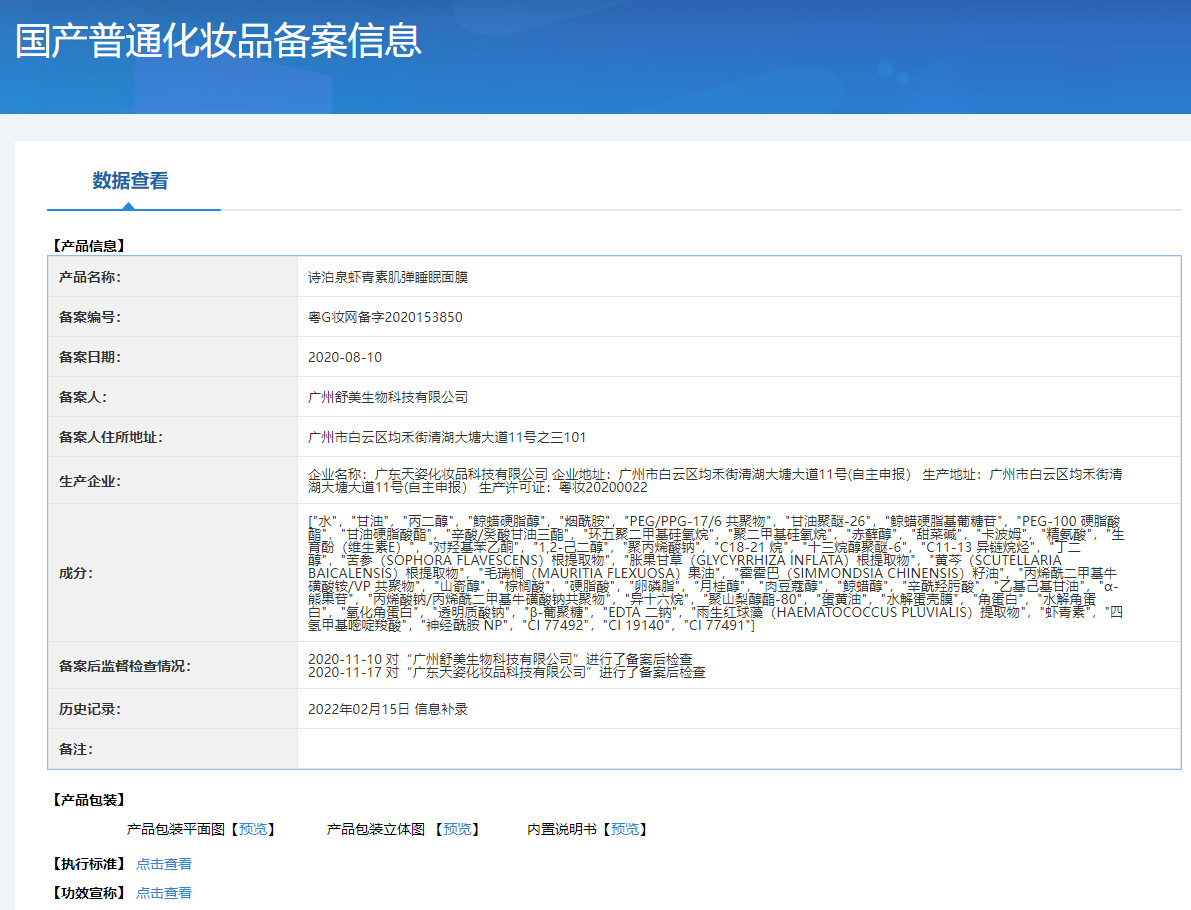Click the 【产品包装】 section heading
Image resolution: width=1191 pixels, height=910 pixels.
88,800
